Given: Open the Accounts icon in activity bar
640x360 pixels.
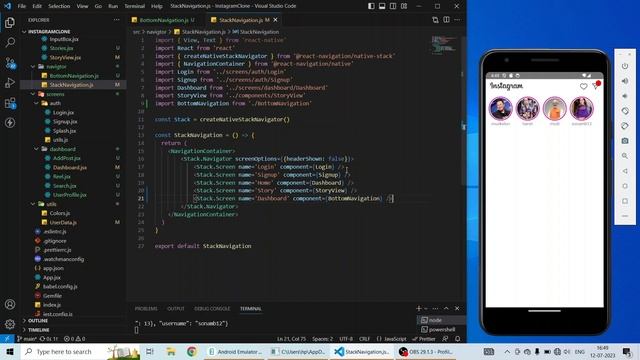Looking at the screenshot, I should point(10,304).
